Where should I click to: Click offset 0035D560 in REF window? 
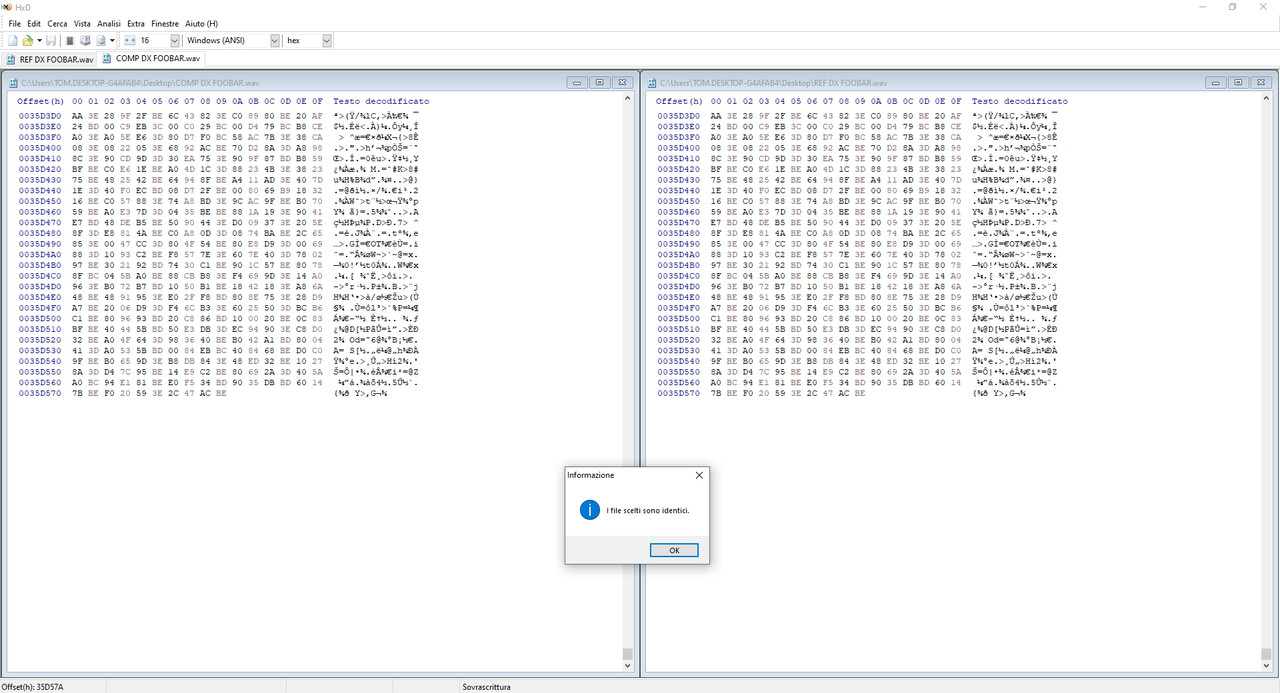pyautogui.click(x=679, y=382)
